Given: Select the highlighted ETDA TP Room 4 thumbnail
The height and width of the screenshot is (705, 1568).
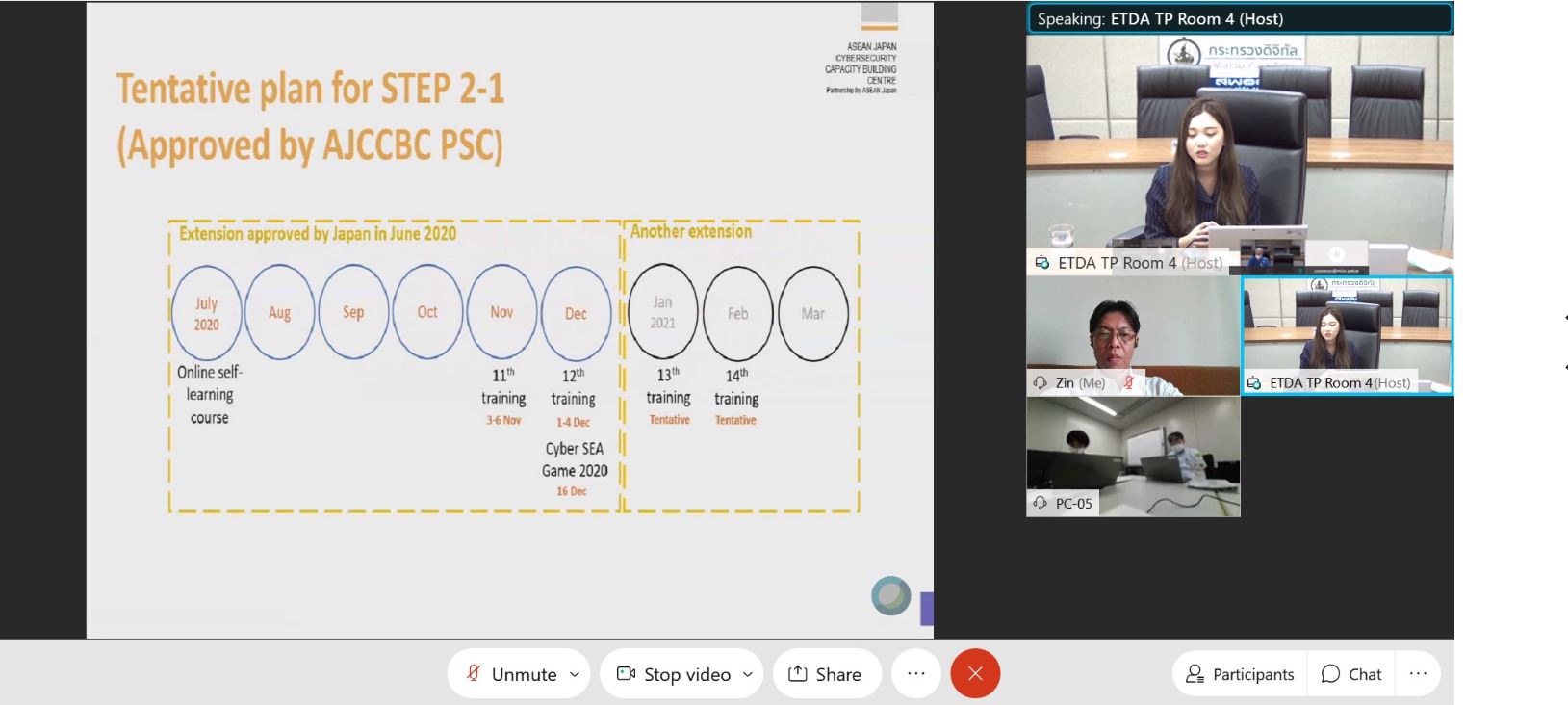Looking at the screenshot, I should [x=1347, y=333].
